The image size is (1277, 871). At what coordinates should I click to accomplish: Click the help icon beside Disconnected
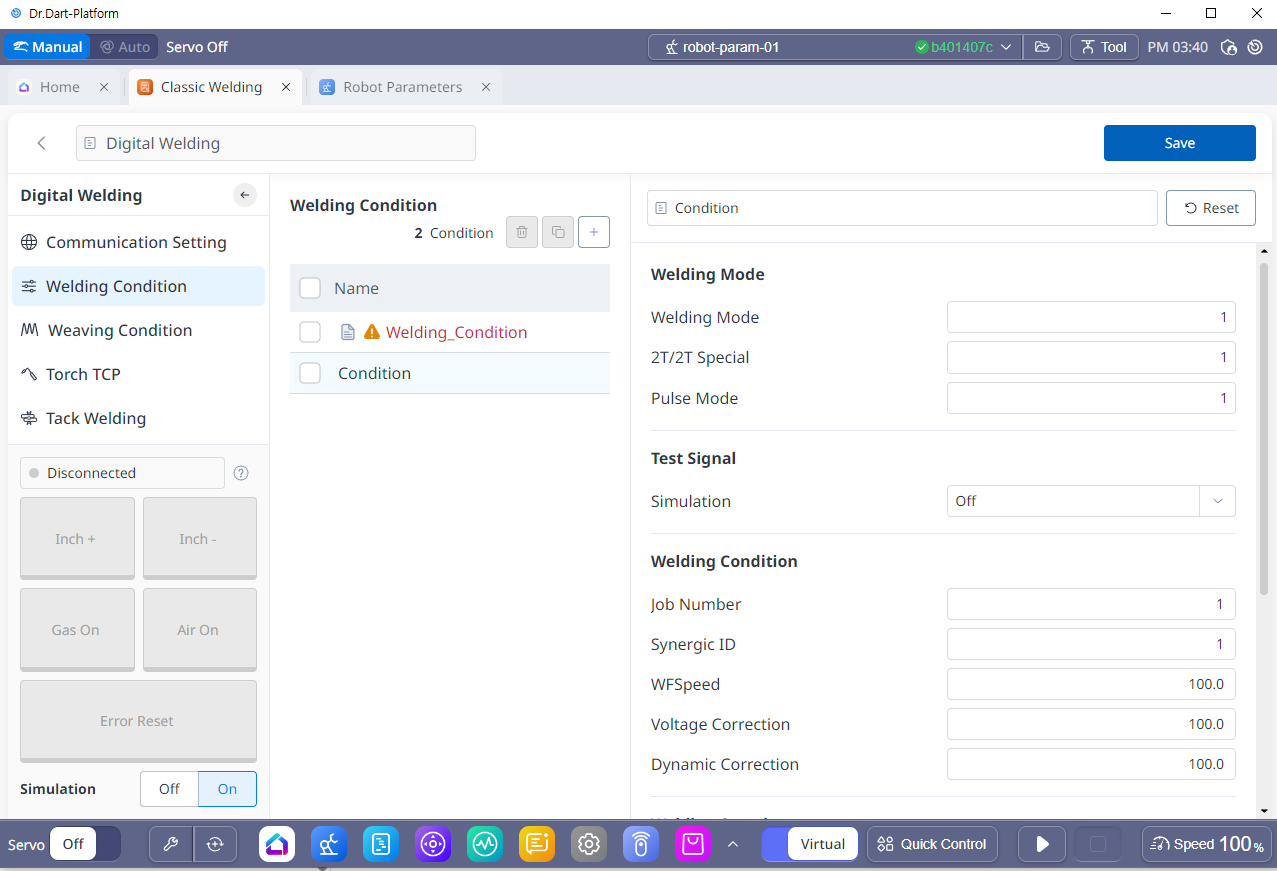pos(241,473)
